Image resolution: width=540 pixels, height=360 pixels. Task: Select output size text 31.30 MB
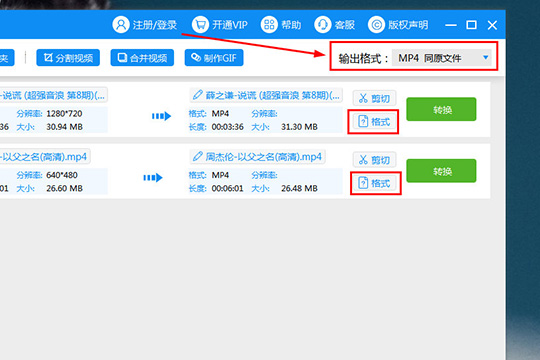click(x=299, y=127)
